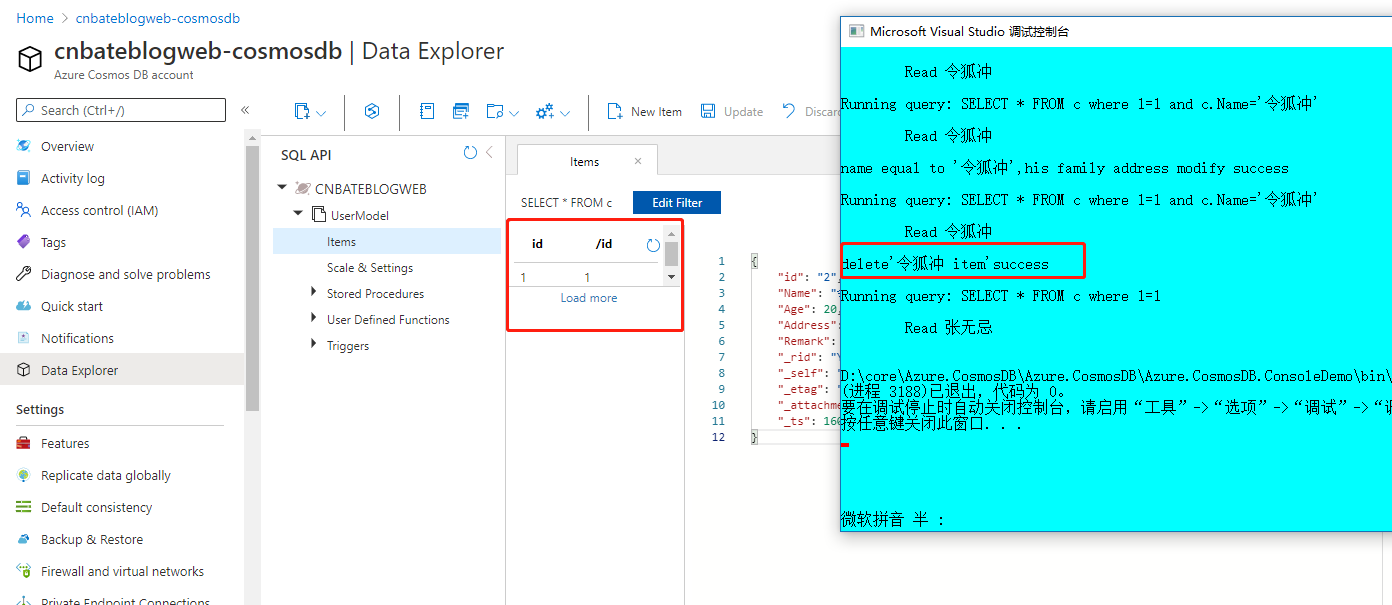Click the hexagonal Synapse Link toolbar icon

372,112
